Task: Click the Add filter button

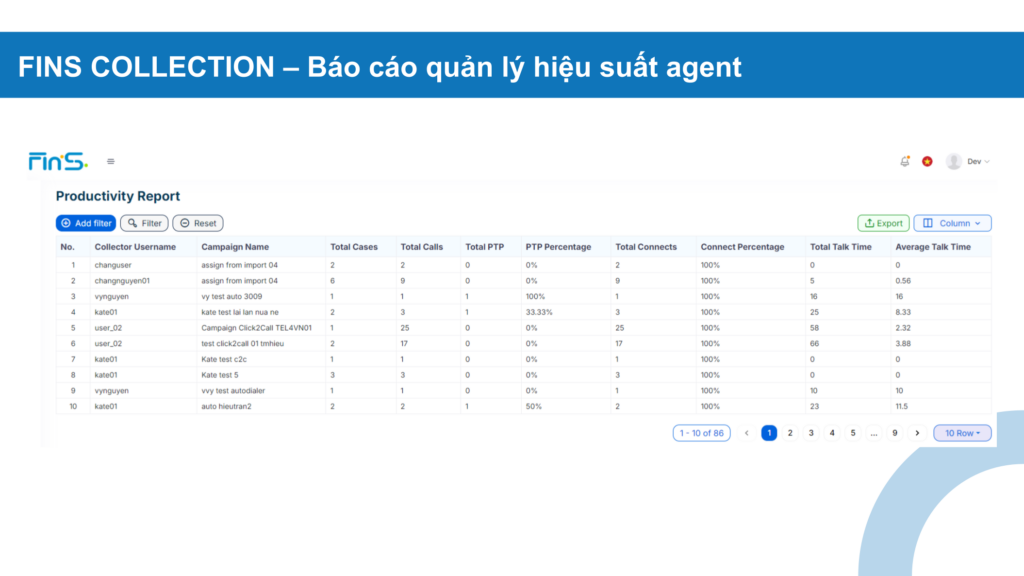Action: [86, 223]
